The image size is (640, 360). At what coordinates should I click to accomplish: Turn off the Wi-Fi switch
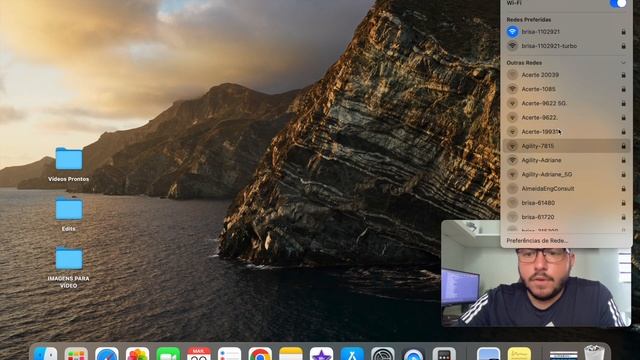tap(618, 3)
